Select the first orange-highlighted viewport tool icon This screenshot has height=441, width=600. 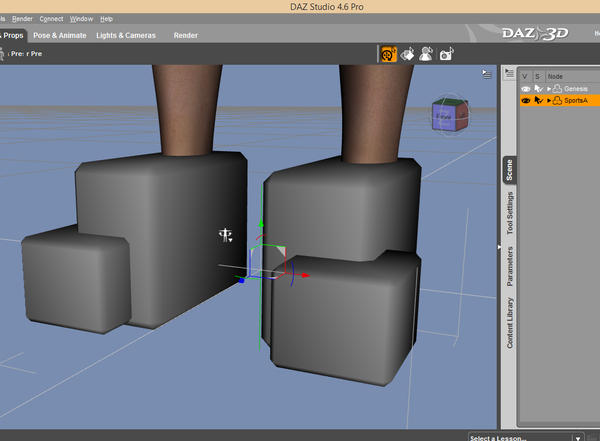[387, 55]
